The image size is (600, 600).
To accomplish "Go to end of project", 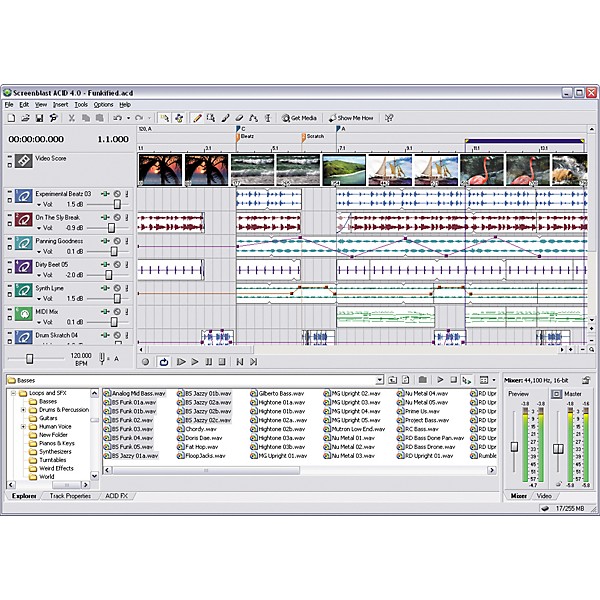I will click(253, 362).
